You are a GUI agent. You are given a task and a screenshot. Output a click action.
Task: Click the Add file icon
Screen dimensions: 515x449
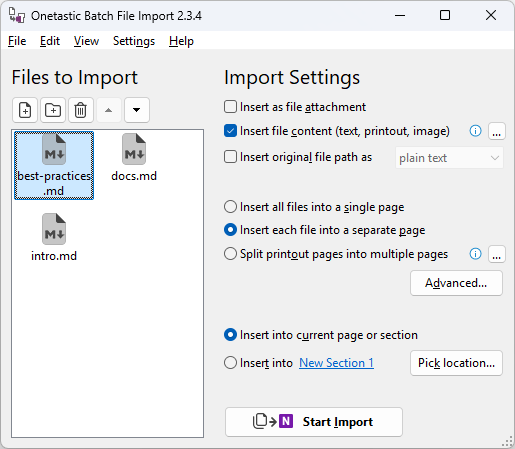(25, 110)
